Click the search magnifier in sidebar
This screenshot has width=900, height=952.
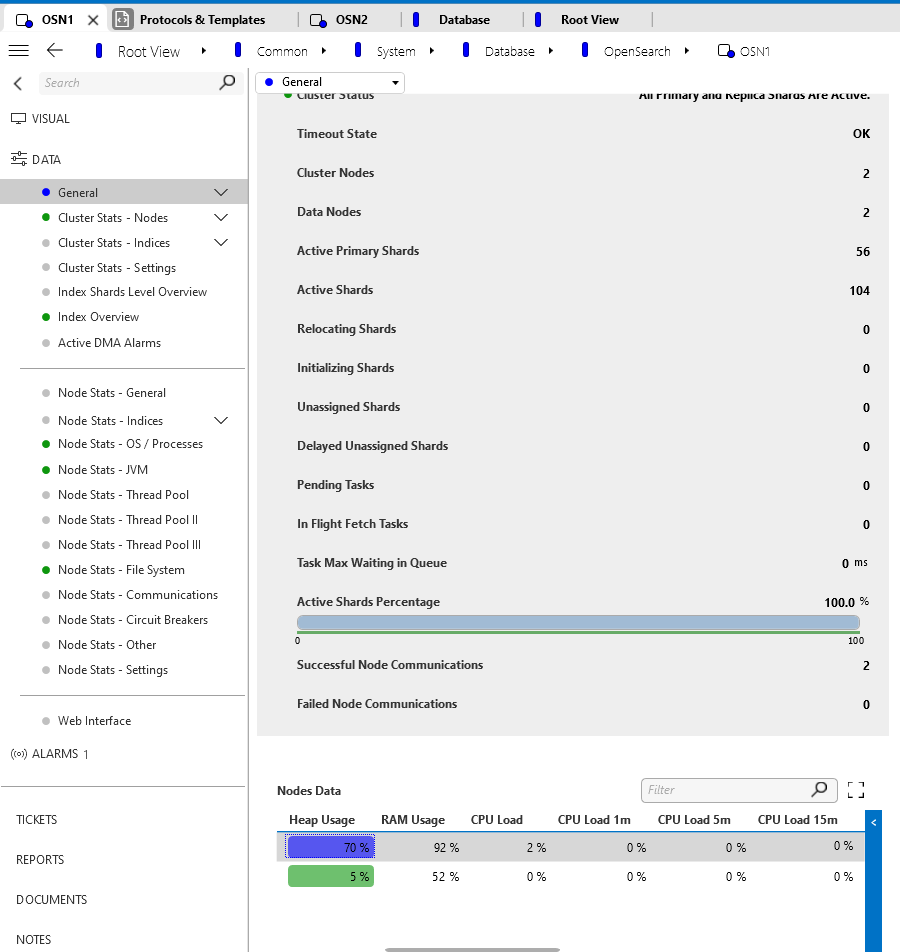(x=227, y=83)
